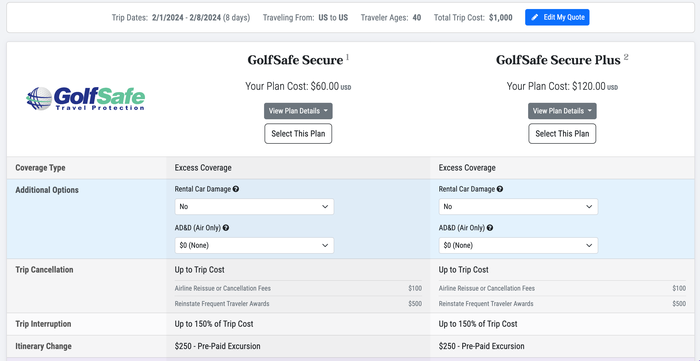Click Secure Plus $250 - Pre-Paid Excursion text
Viewport: 700px width, 361px height.
(481, 346)
